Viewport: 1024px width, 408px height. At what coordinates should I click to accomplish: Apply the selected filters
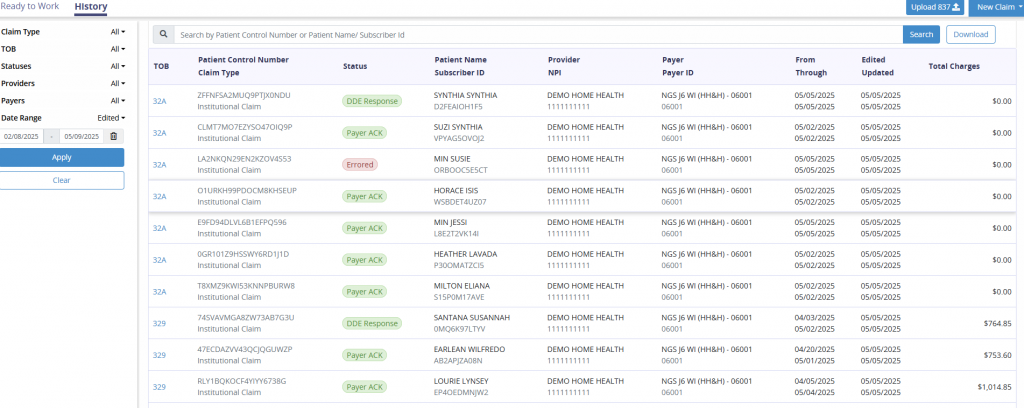coord(62,157)
